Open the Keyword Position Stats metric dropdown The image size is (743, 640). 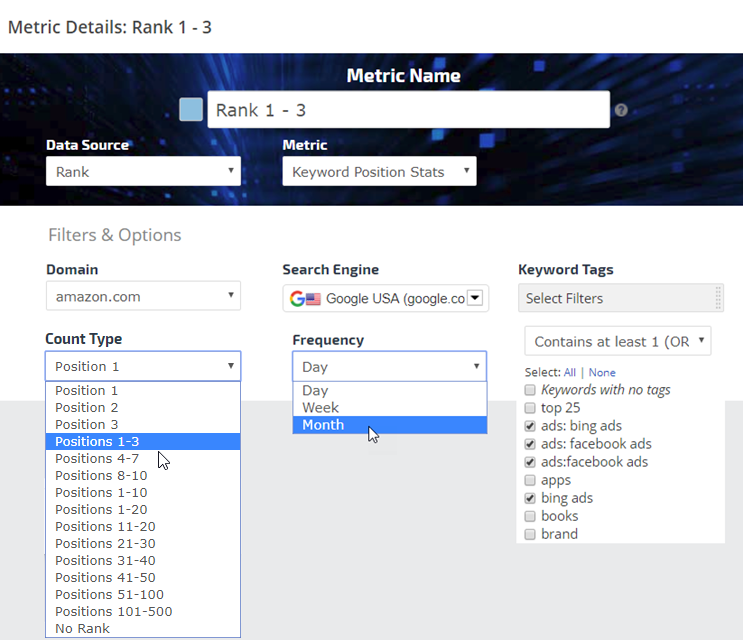tap(379, 171)
